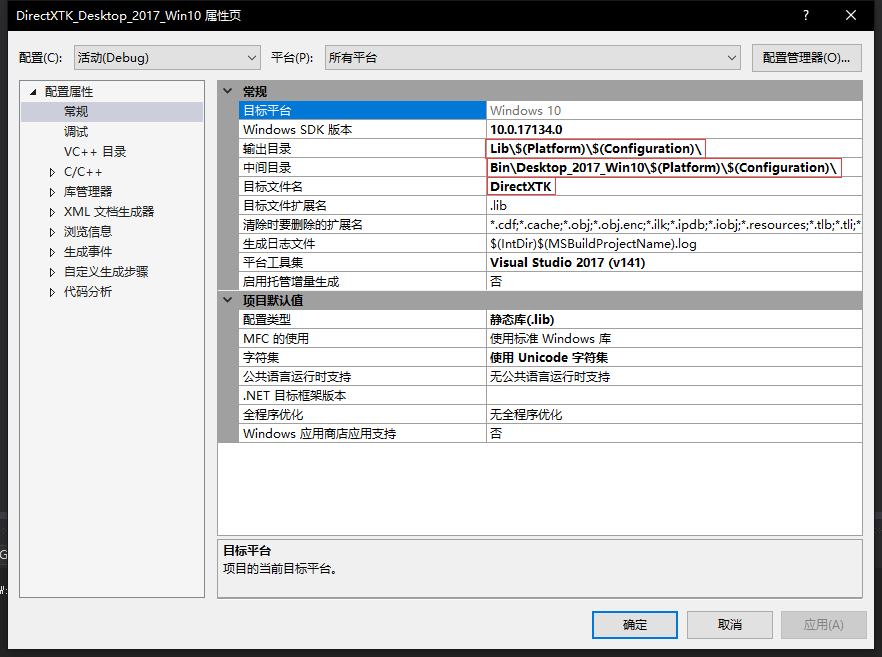This screenshot has height=657, width=882.
Task: Click the 输出目录 value Lib\$(Platform)
Action: [674, 148]
